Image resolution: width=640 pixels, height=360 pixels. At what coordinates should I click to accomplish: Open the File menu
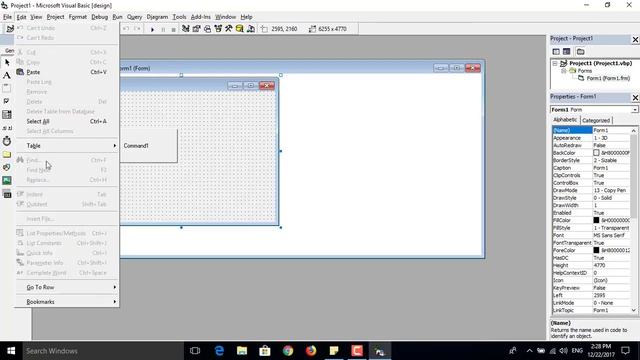tap(7, 17)
